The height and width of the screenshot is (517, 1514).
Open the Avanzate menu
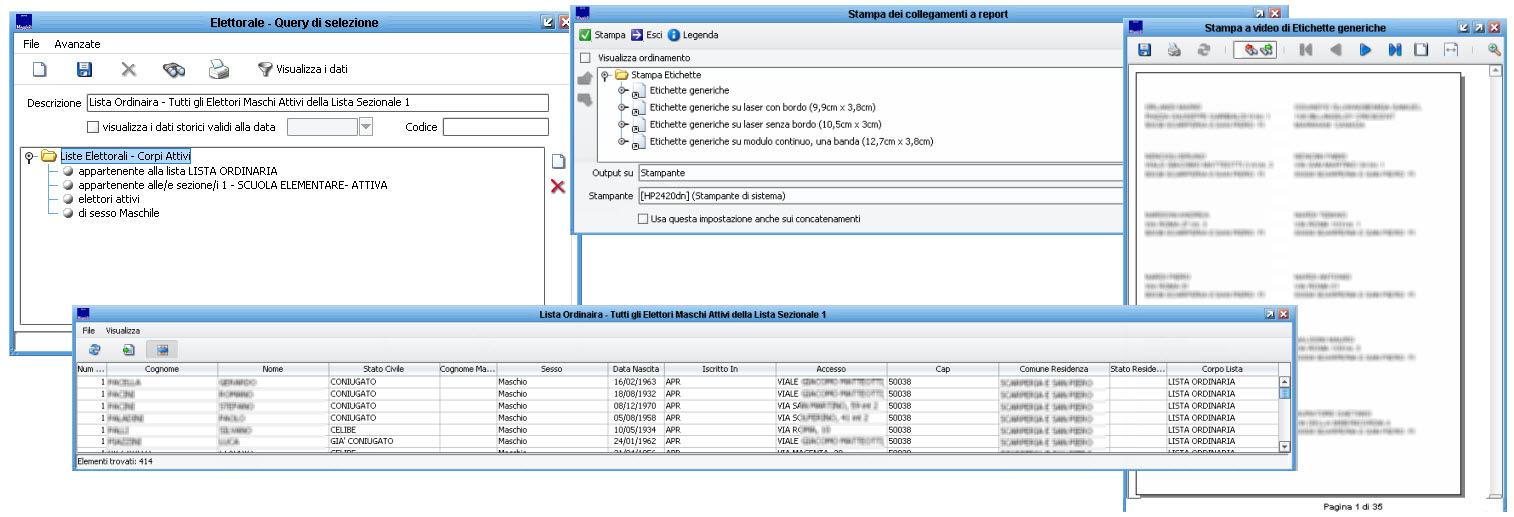[x=77, y=45]
